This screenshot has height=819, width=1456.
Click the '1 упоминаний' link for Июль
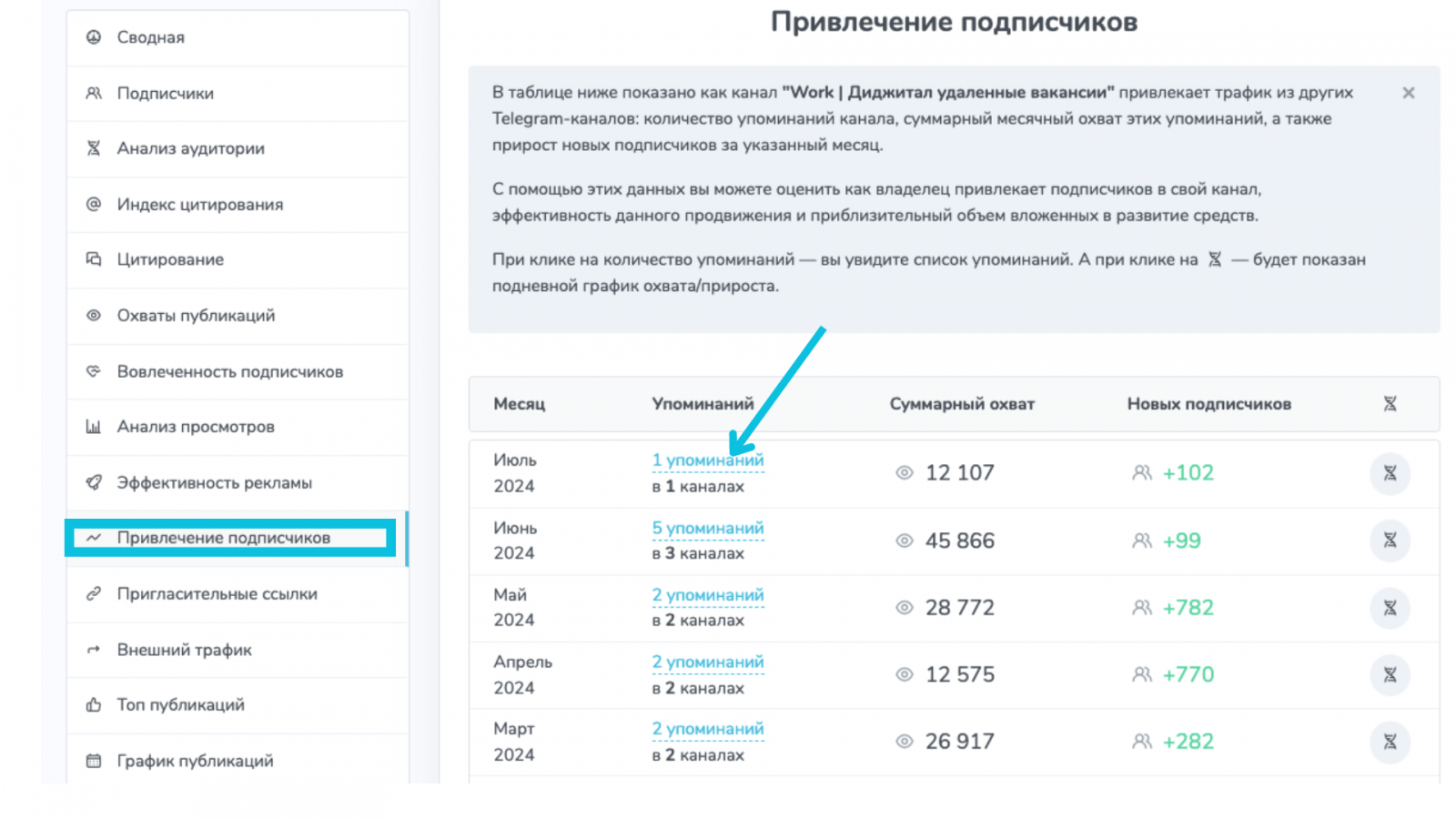[707, 460]
